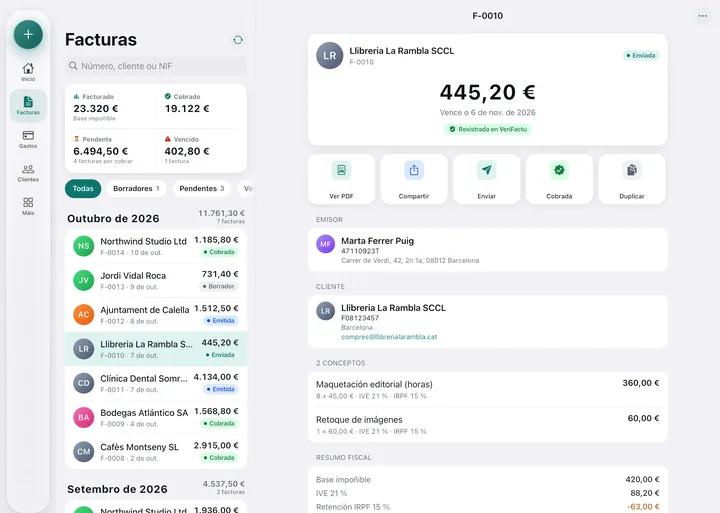Focus the Número, cliente ou NIF search field

click(156, 66)
